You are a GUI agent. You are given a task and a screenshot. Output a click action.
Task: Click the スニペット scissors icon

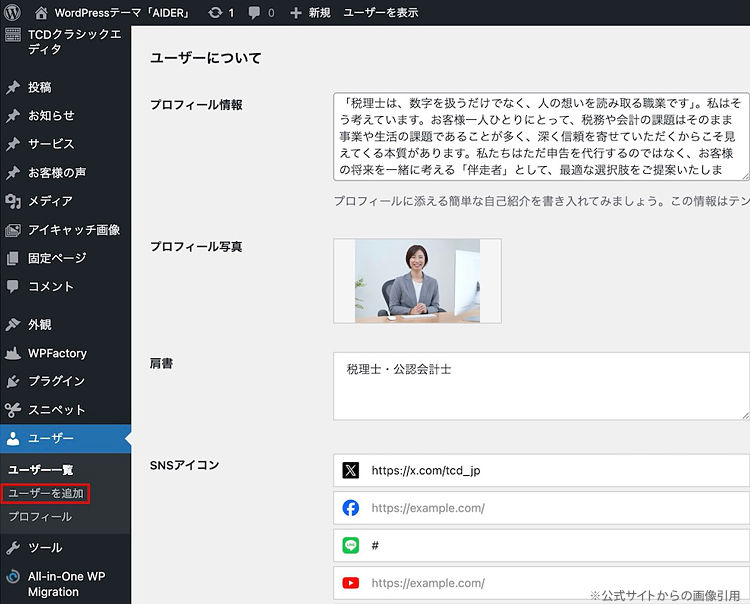point(13,410)
